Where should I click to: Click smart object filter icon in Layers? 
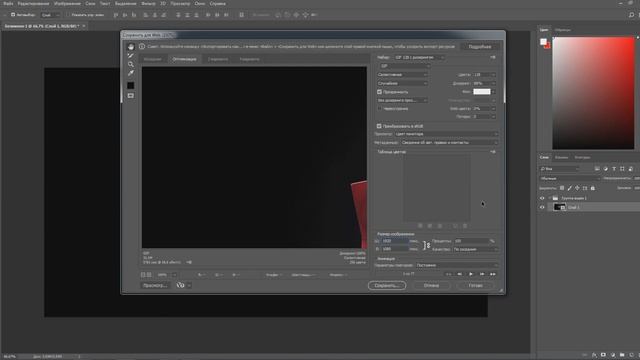[x=631, y=169]
